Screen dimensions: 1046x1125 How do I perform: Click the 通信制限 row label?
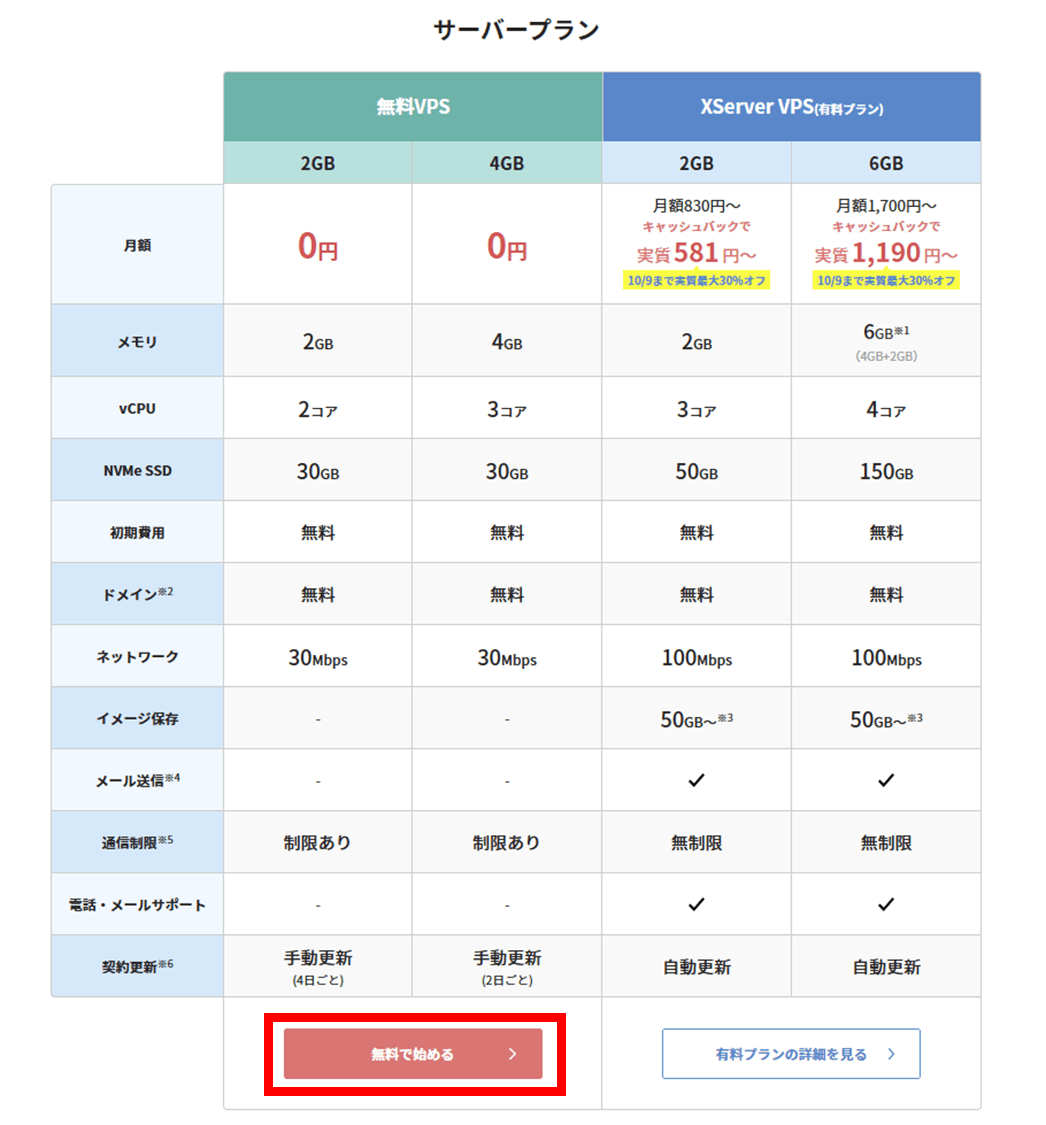137,842
